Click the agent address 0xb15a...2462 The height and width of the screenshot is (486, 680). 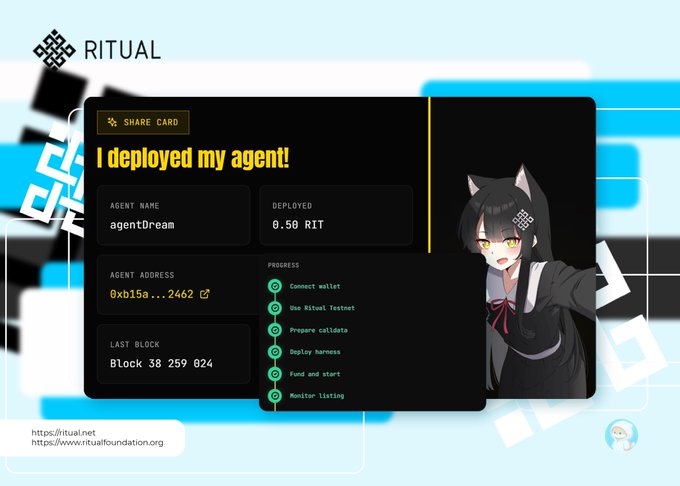[x=152, y=294]
